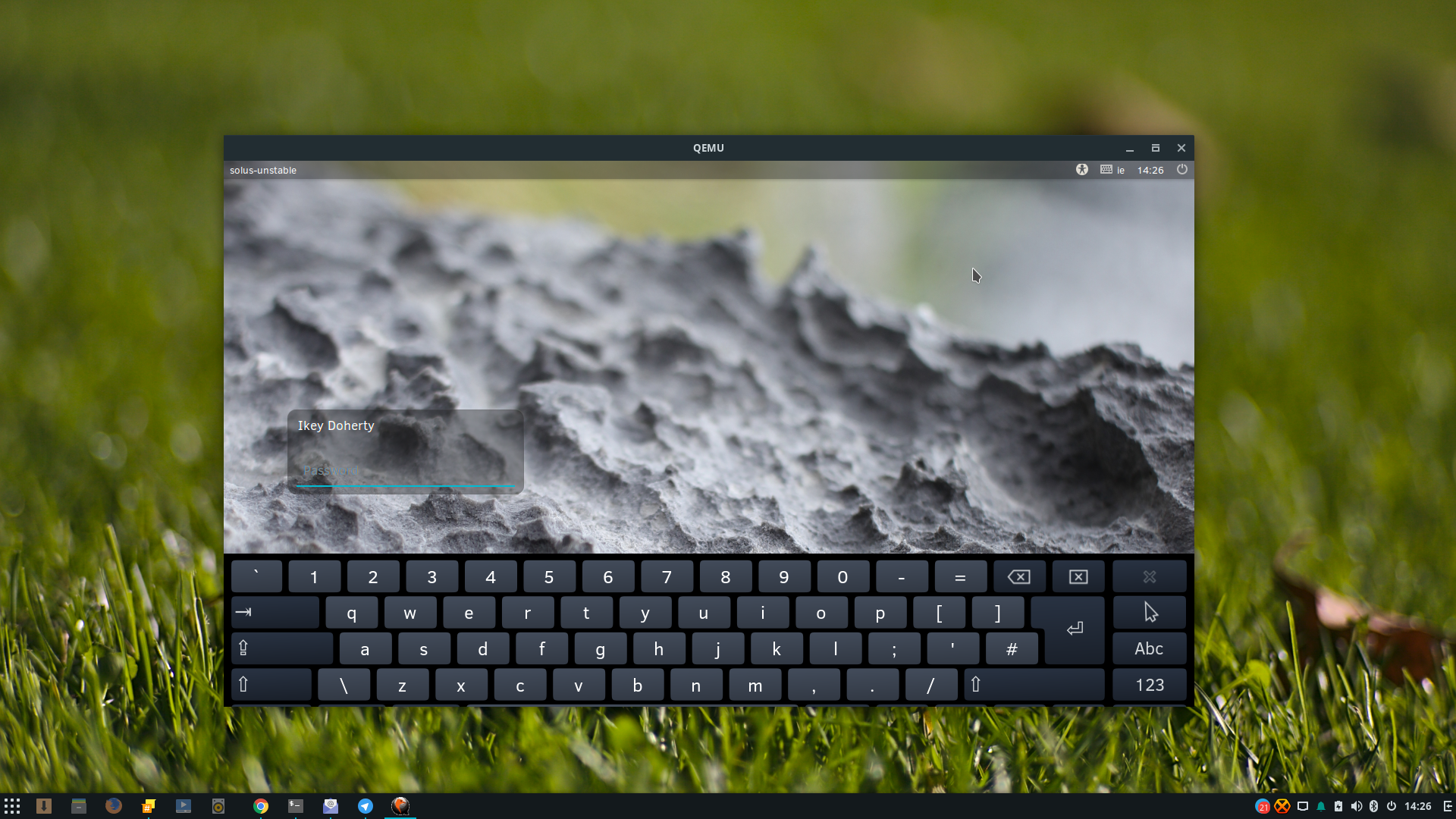Open battery indicator in system tray
1456x819 pixels.
pyautogui.click(x=1338, y=806)
